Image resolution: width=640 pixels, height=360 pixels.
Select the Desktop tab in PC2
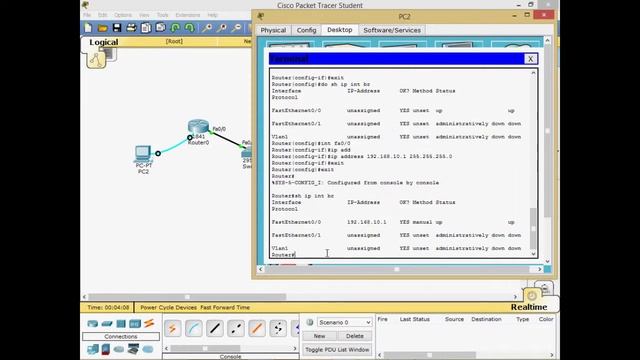[340, 30]
